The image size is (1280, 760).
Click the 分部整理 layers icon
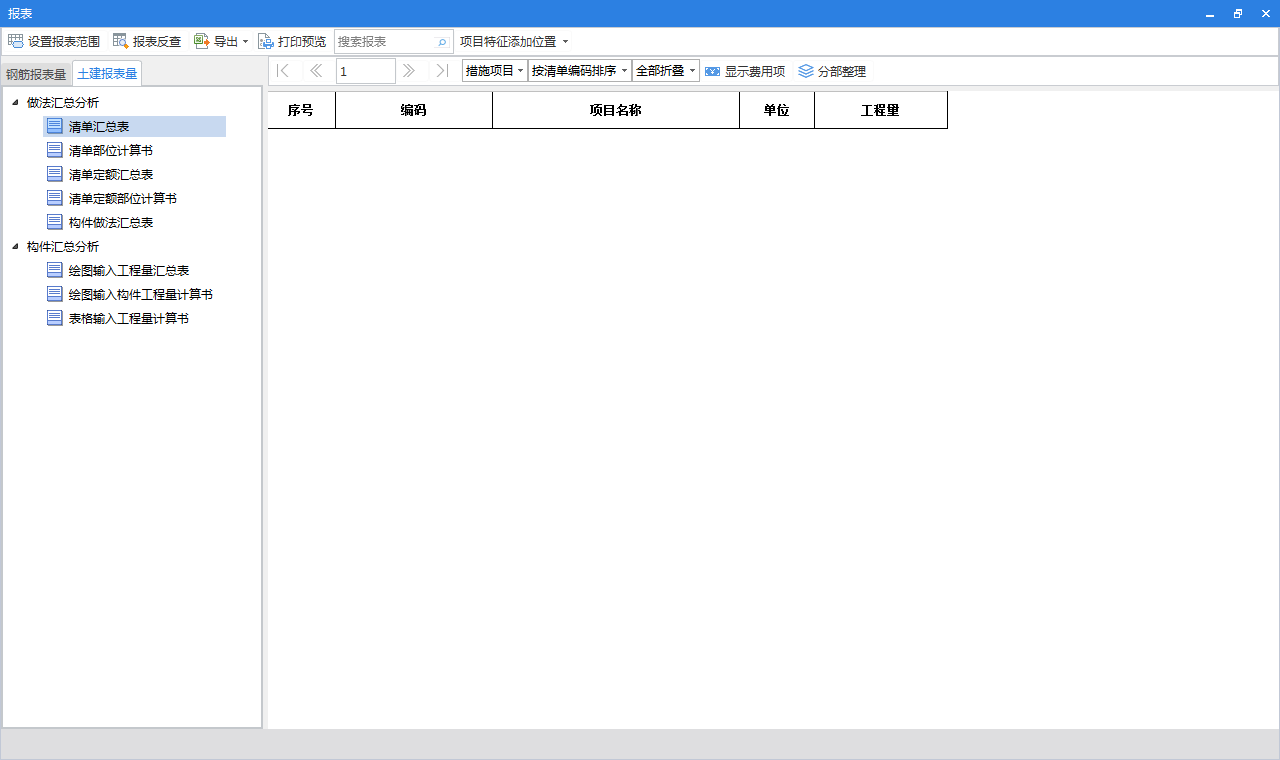click(806, 71)
